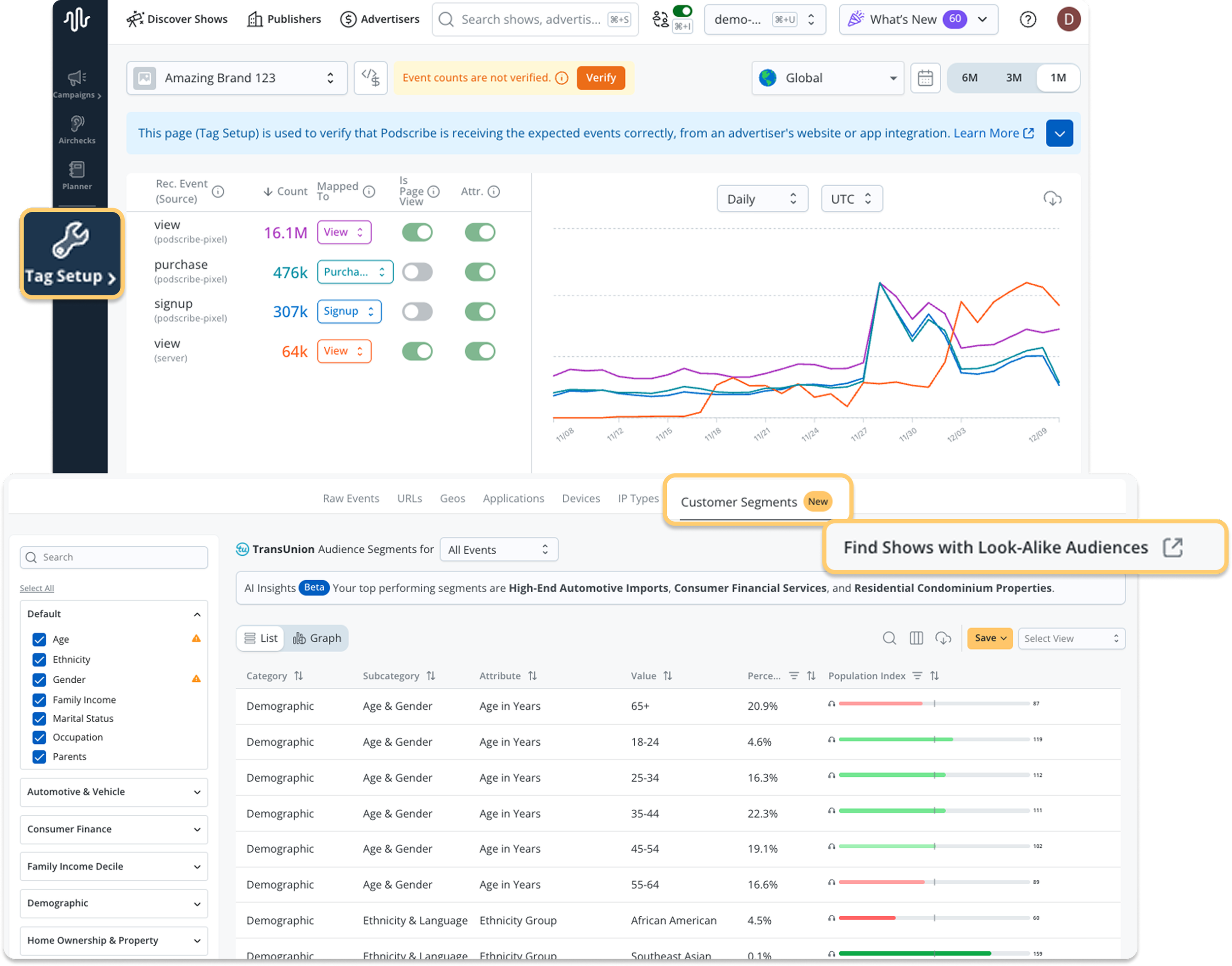Uncheck the Ethnicity checkbox
The width and height of the screenshot is (1232, 966).
[39, 660]
